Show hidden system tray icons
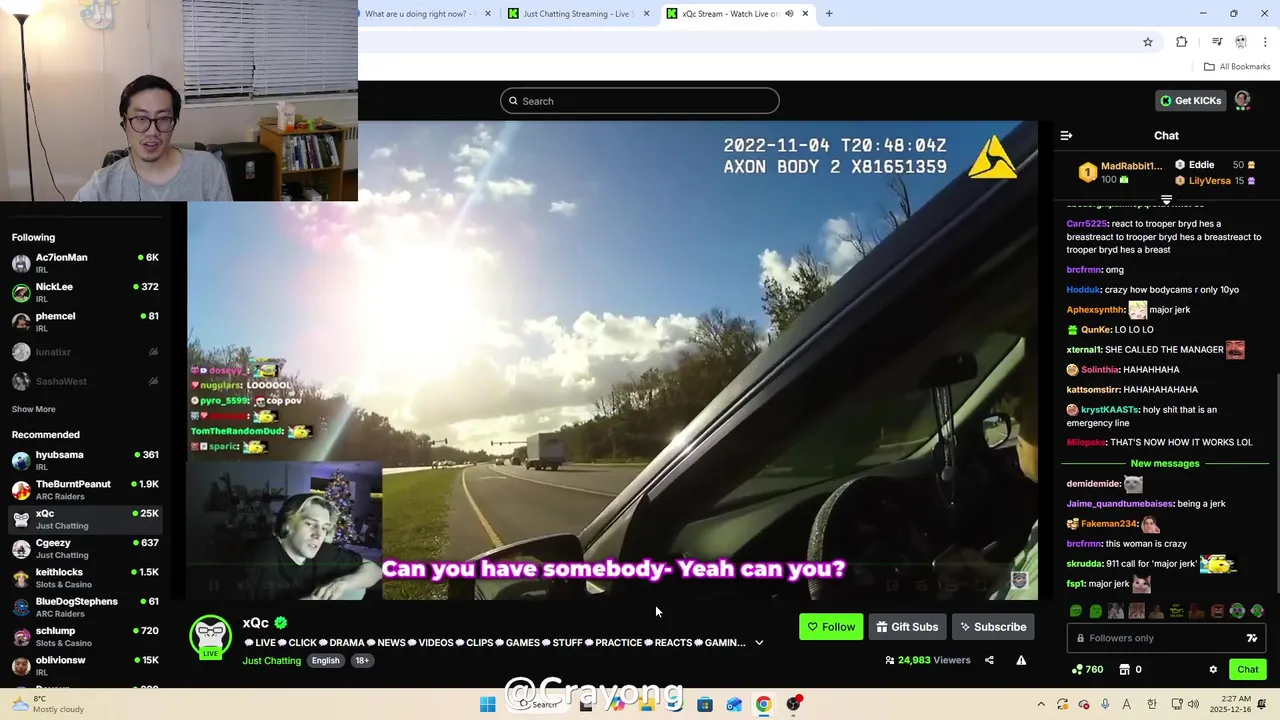 tap(1041, 704)
